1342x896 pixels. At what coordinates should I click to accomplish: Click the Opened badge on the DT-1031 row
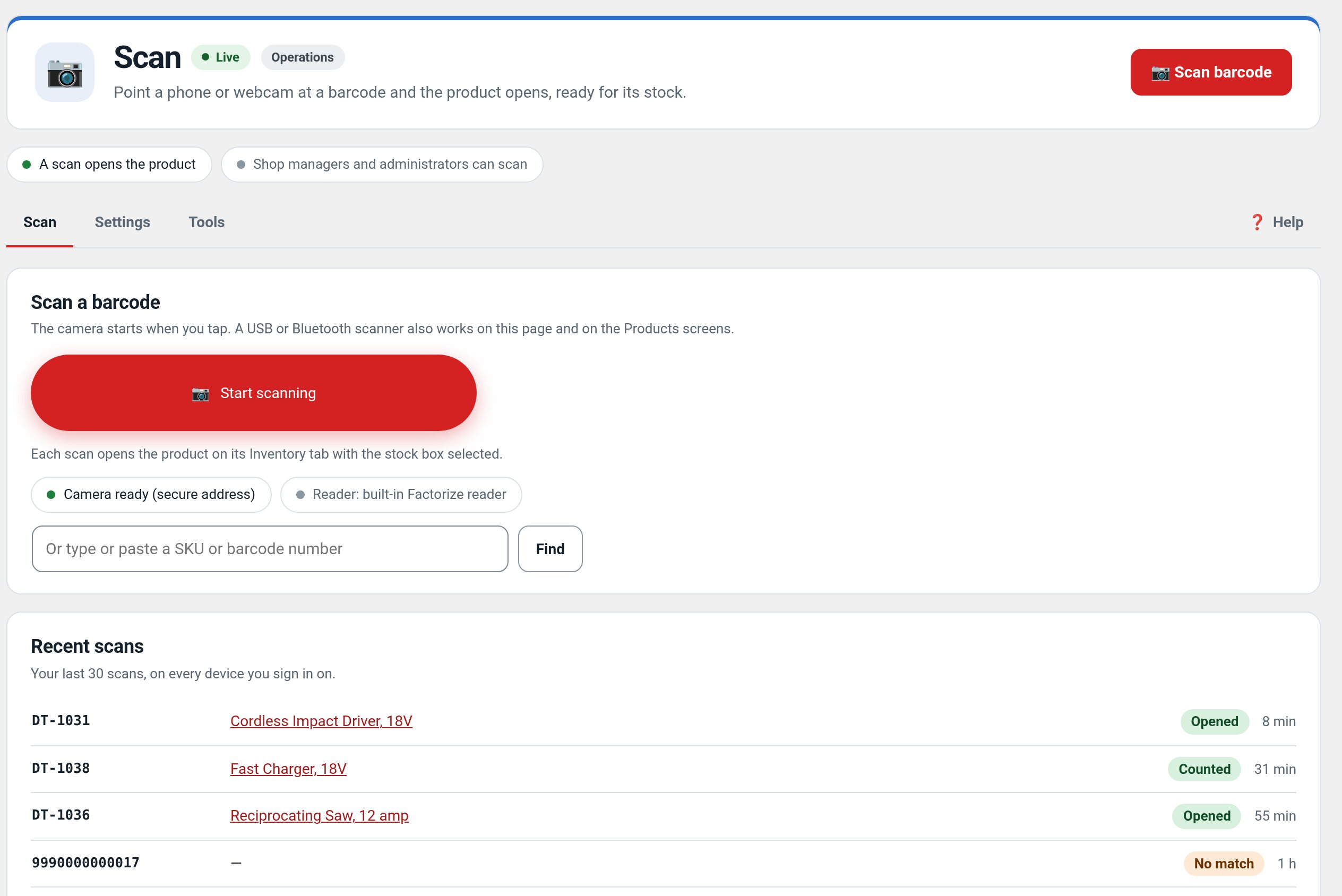click(1214, 721)
